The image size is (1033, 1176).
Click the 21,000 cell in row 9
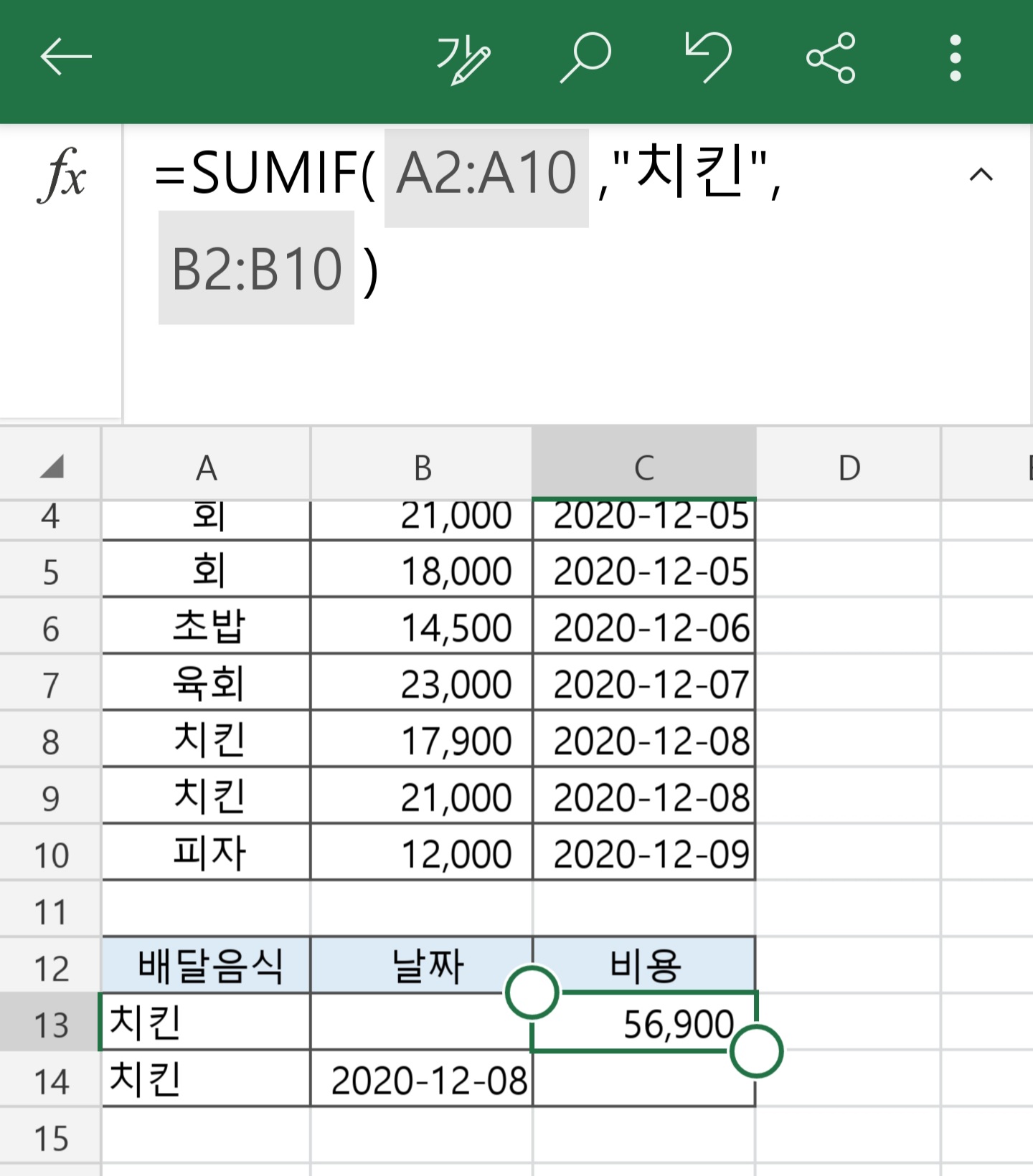(422, 796)
